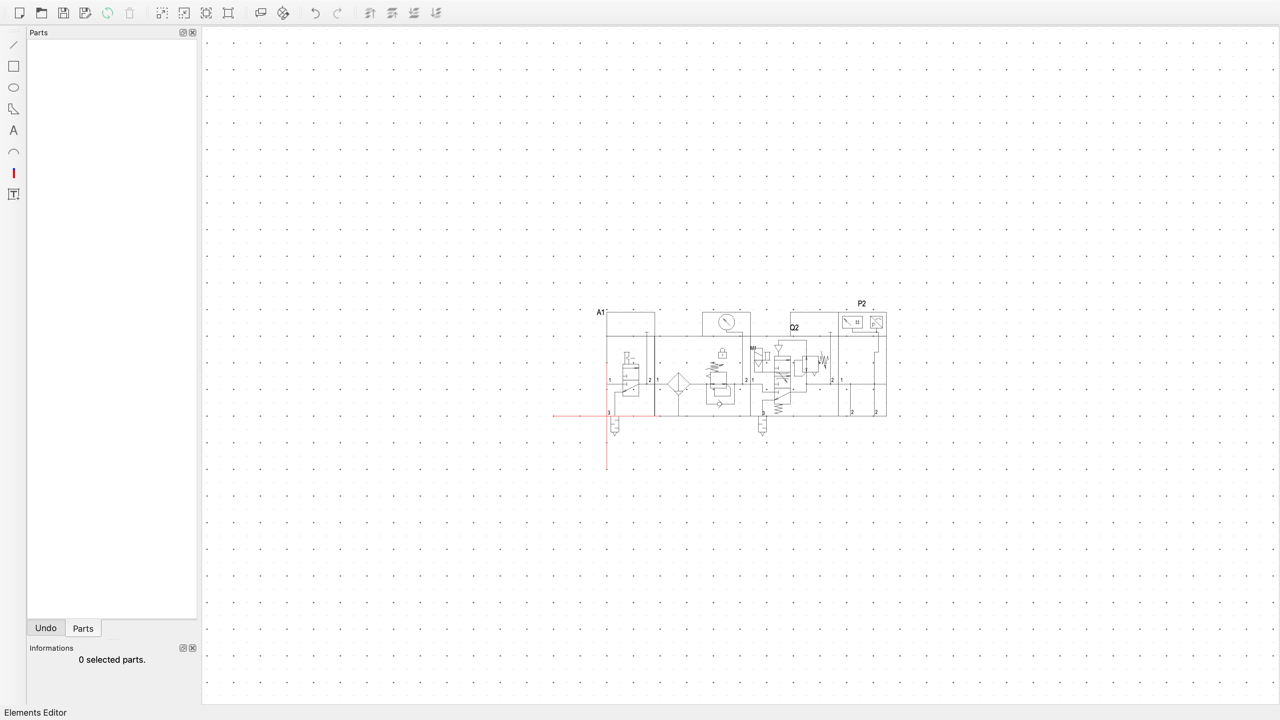Image resolution: width=1280 pixels, height=720 pixels.
Task: Select the dynamic text field tool
Action: point(14,195)
